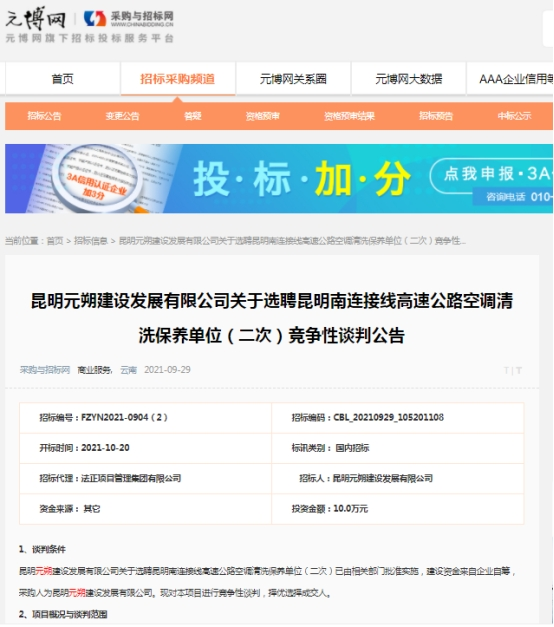Click 招标信息 breadcrumb link

click(x=91, y=241)
